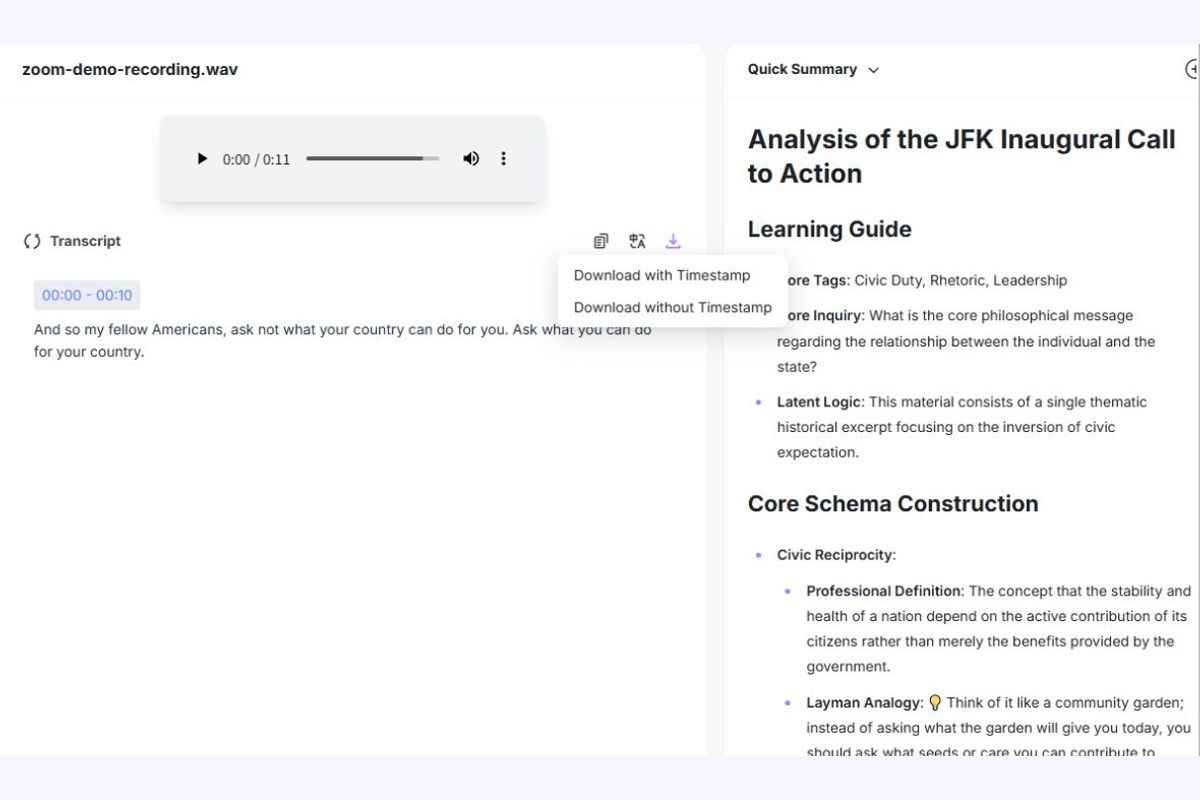
Task: Open audio player more options menu
Action: pyautogui.click(x=503, y=158)
